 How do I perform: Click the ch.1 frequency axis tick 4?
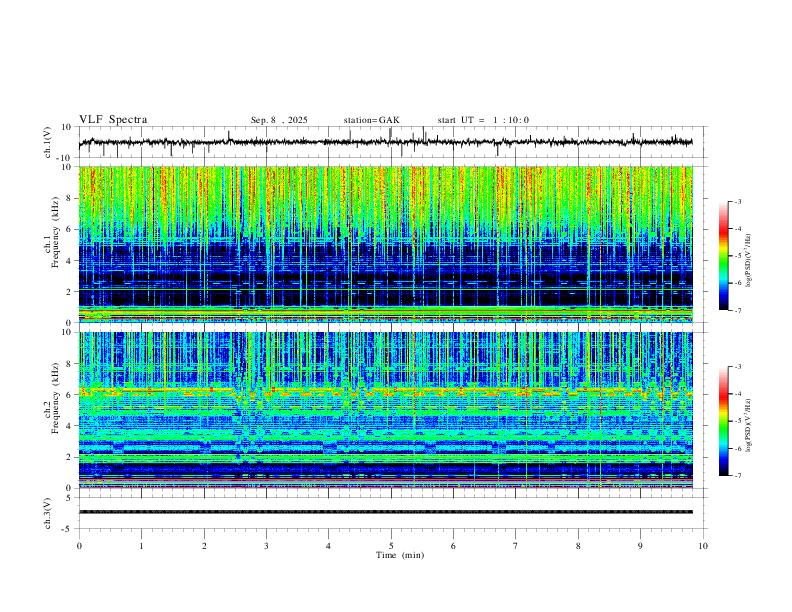pyautogui.click(x=70, y=261)
